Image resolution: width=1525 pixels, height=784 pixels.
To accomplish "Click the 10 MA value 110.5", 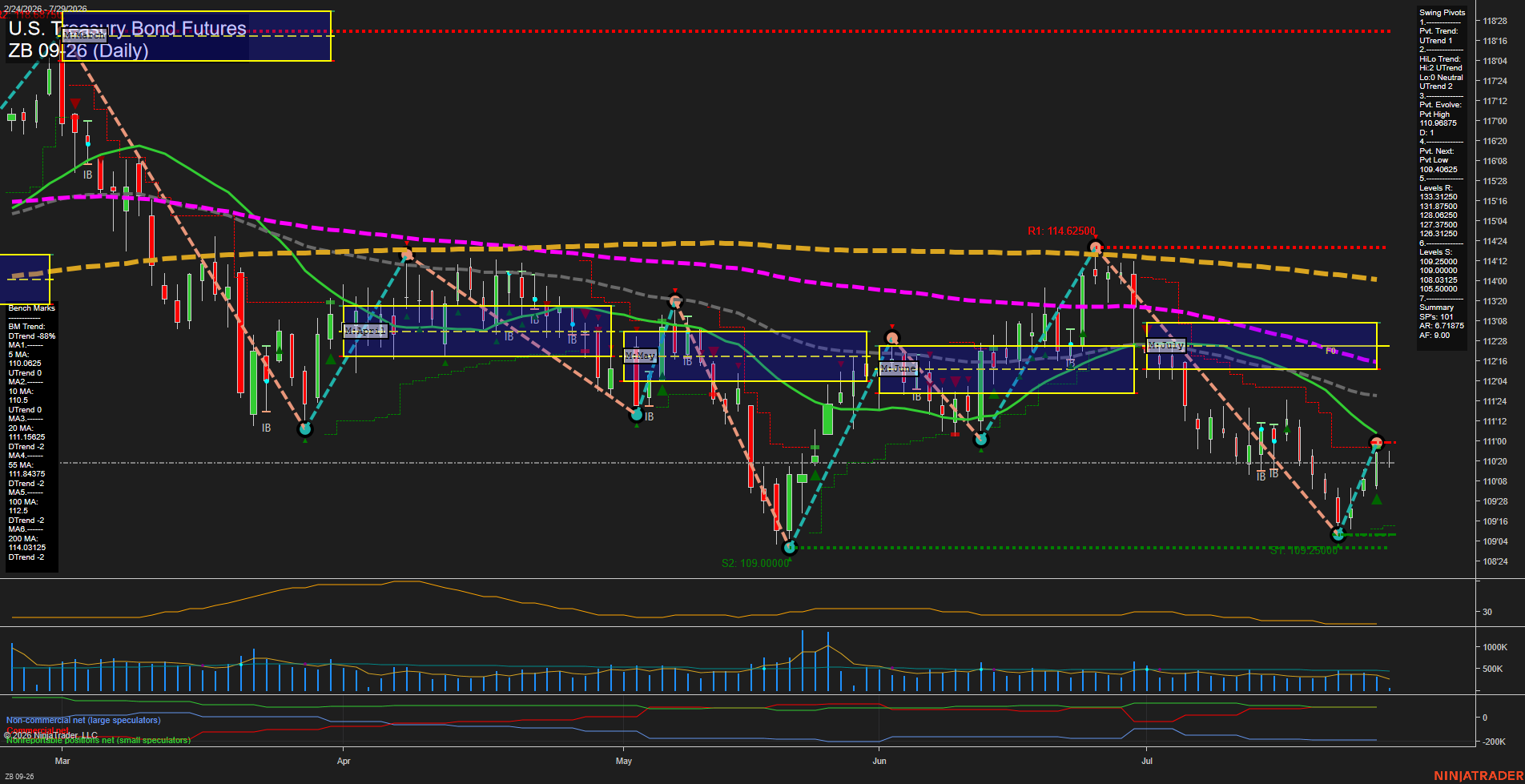I will pyautogui.click(x=18, y=400).
